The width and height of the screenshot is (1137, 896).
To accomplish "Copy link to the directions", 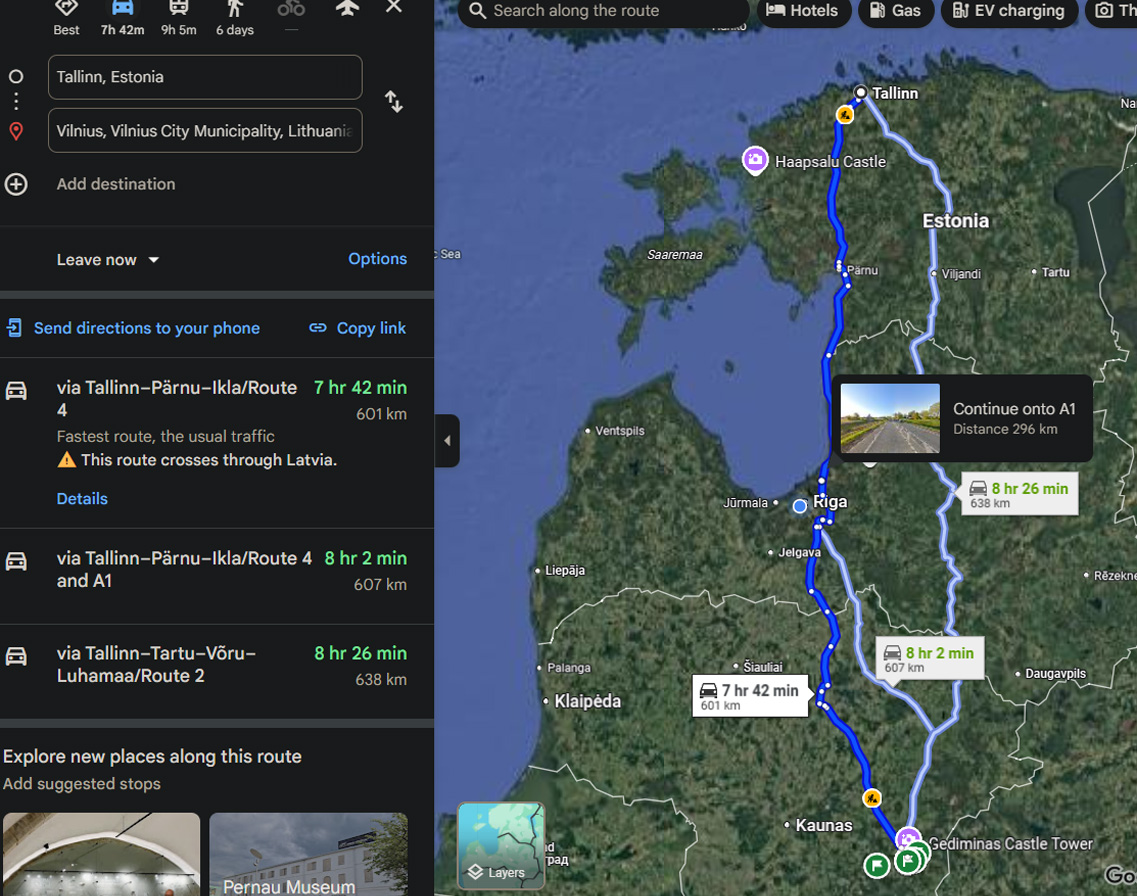I will click(x=357, y=328).
